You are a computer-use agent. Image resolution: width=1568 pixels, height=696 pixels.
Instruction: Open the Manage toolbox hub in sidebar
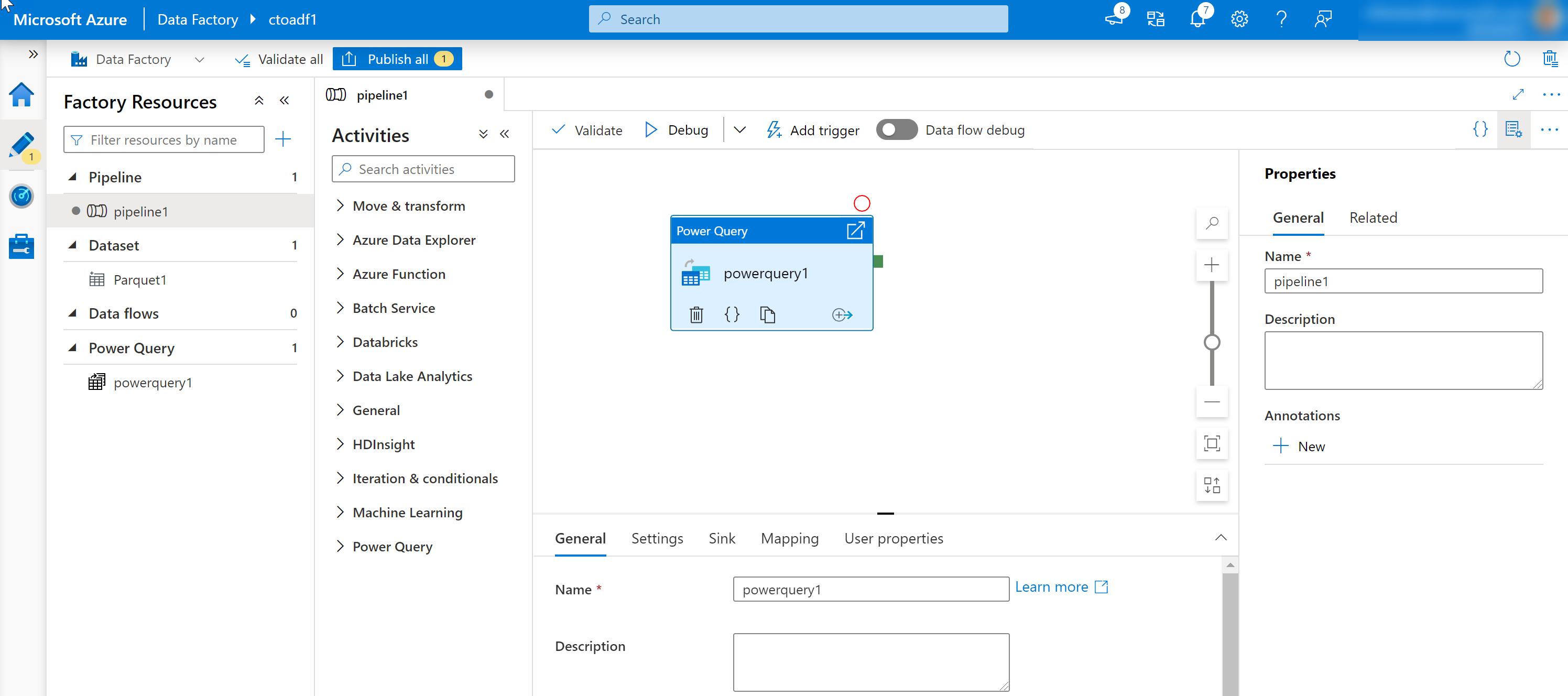click(22, 247)
